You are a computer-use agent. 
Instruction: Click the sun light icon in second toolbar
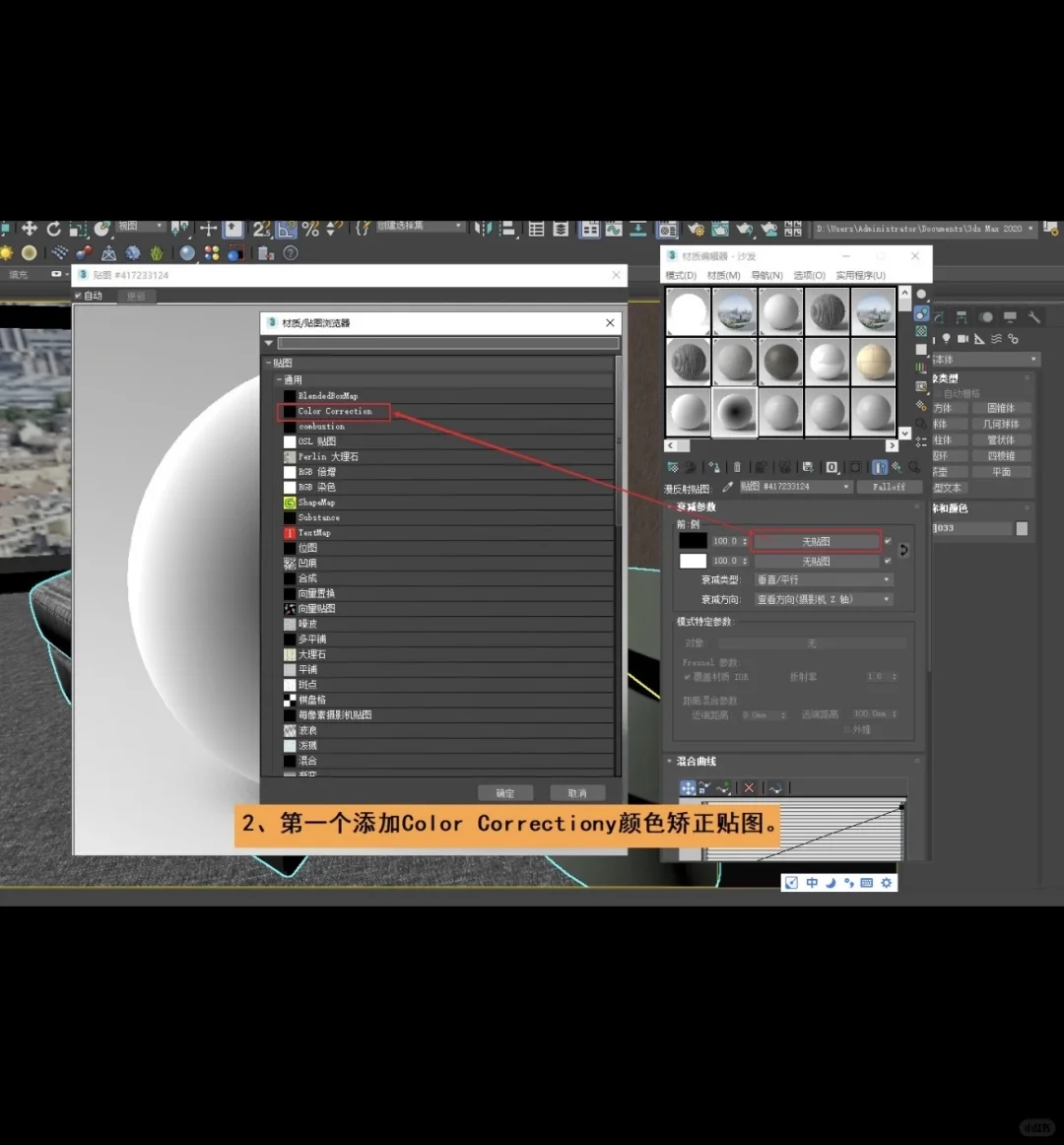(7, 253)
